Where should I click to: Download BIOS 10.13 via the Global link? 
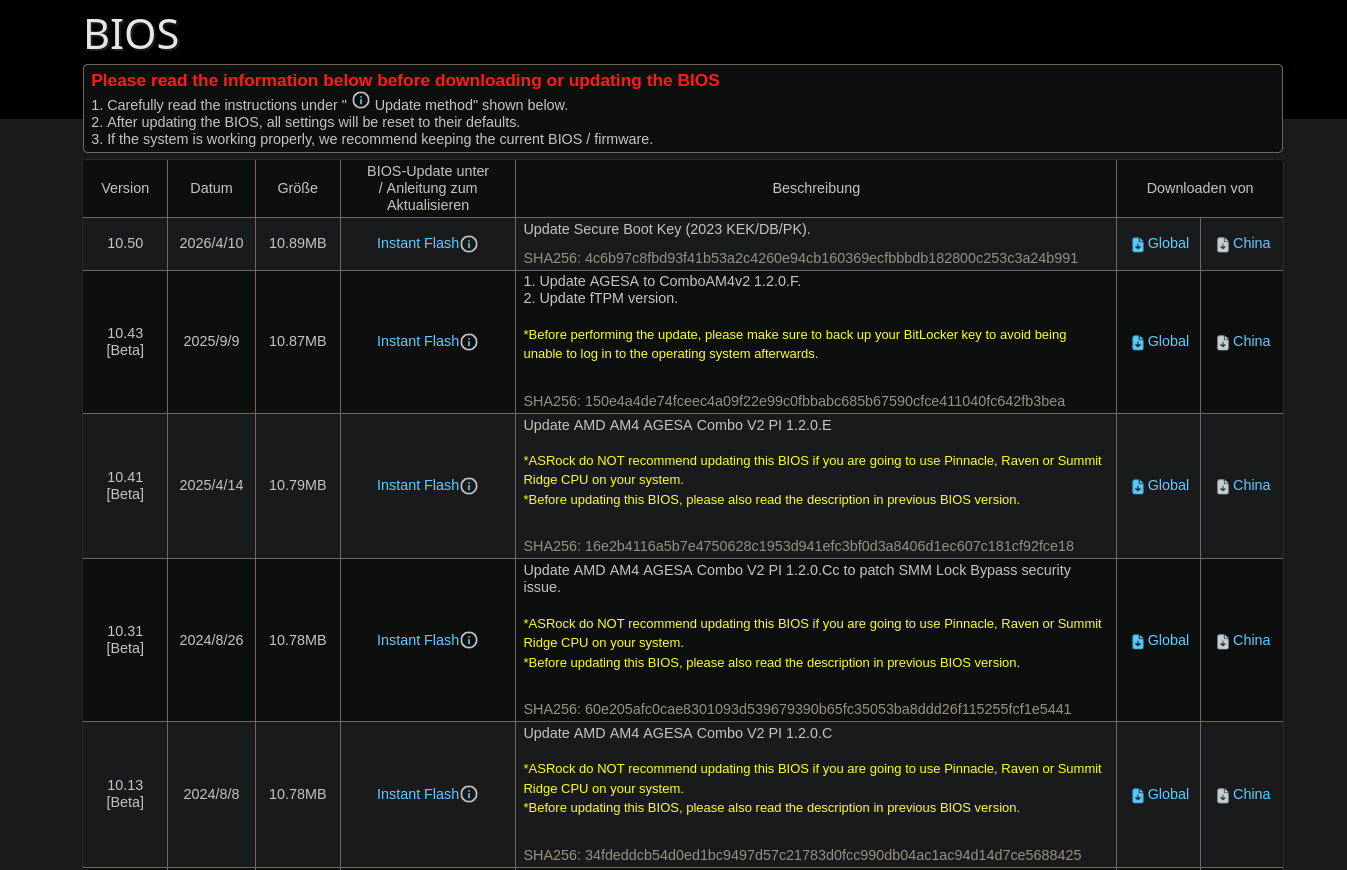[1168, 794]
